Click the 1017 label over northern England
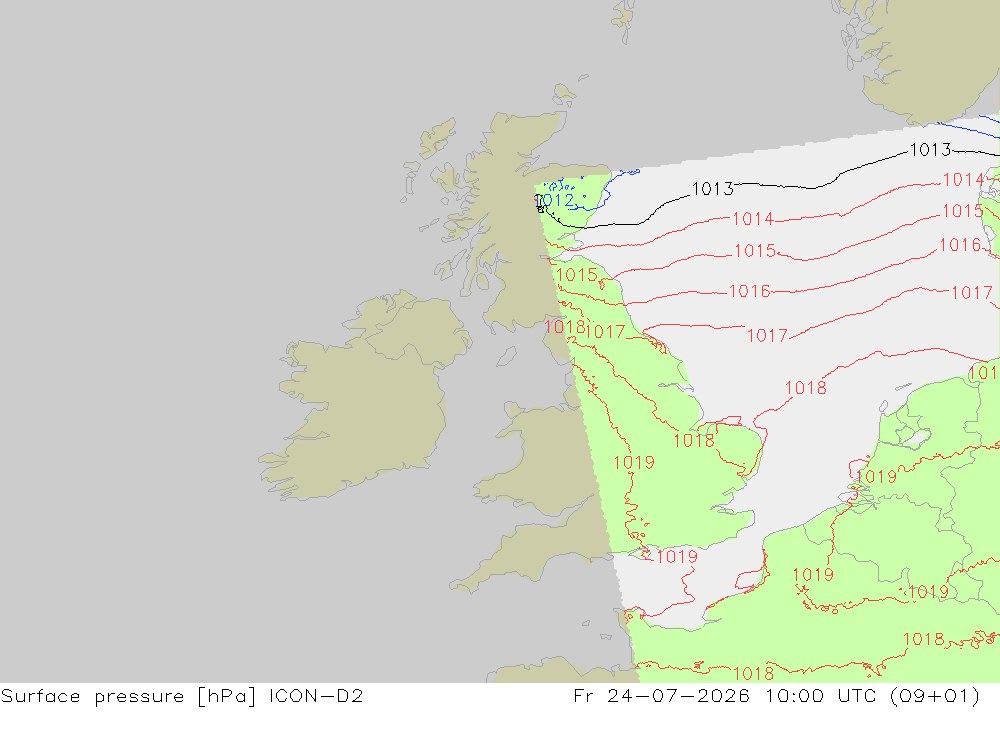1000x733 pixels. pyautogui.click(x=605, y=332)
